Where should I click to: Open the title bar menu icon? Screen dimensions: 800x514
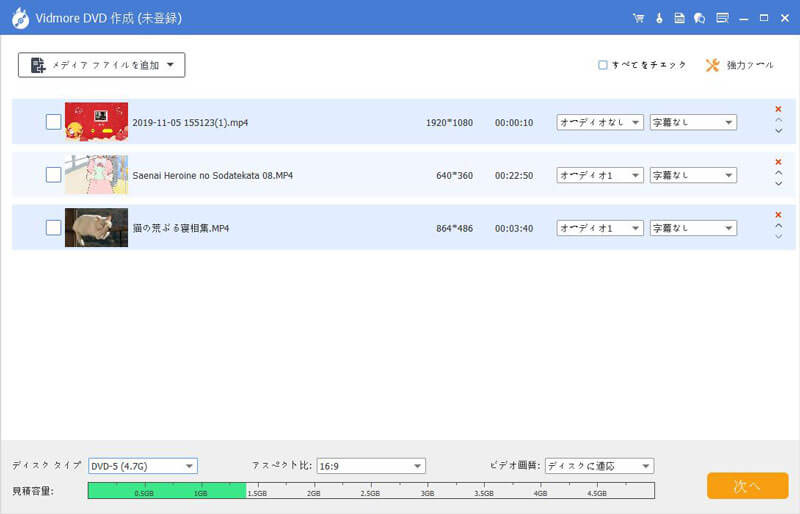coord(722,18)
